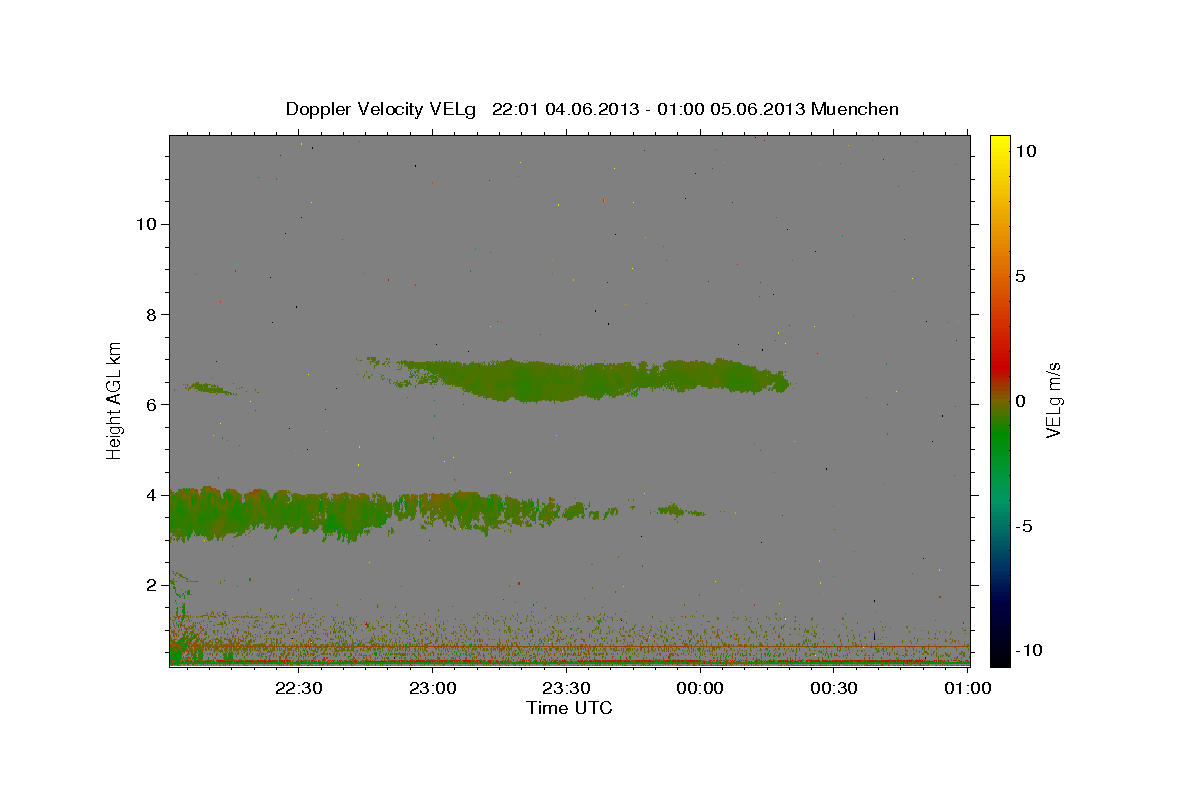Click the '00:30' time tick label
Viewport: 1200px width, 800px height.
click(x=834, y=688)
